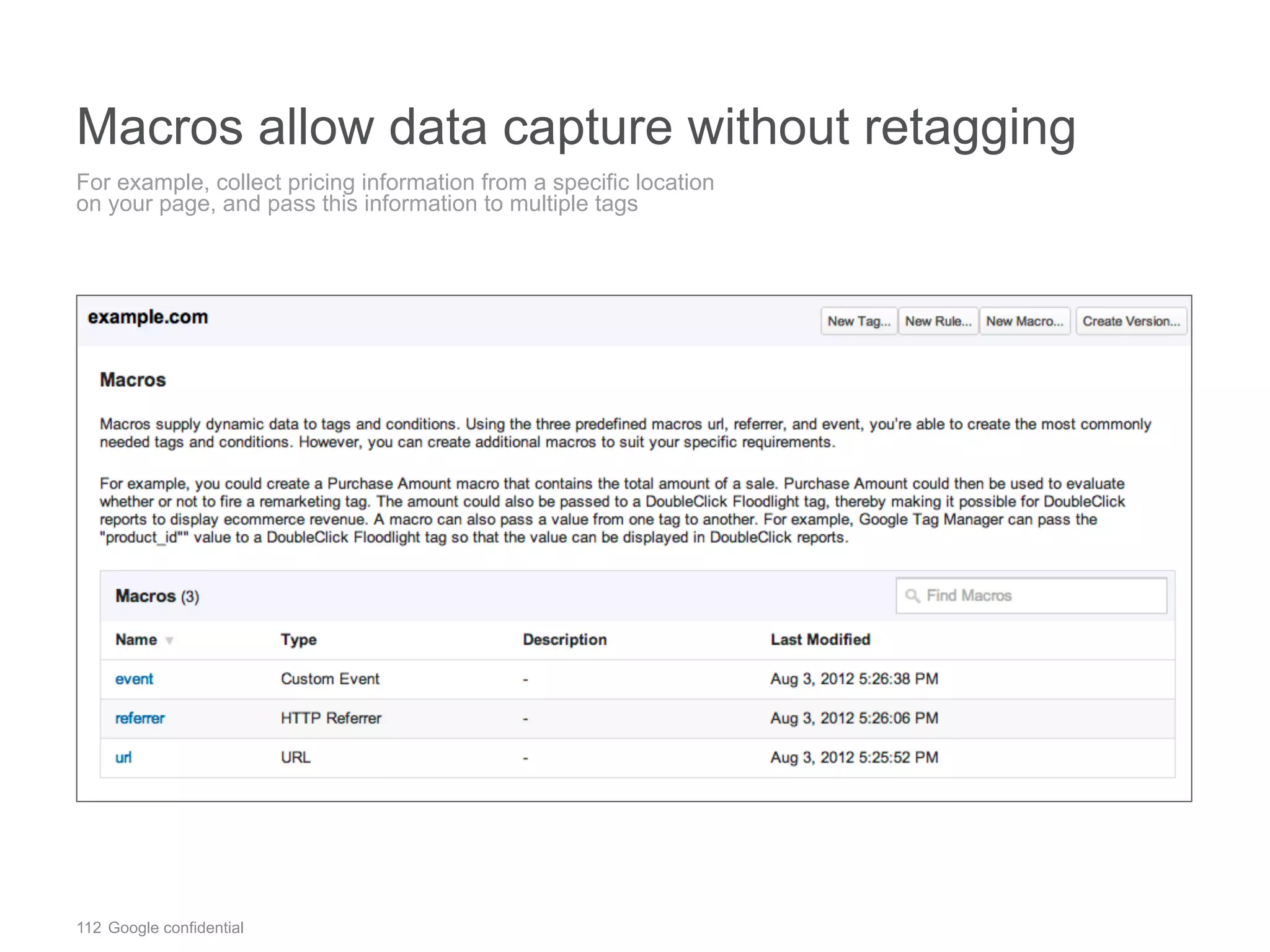Screen dimensions: 1270x952
Task: Open the event macro link
Action: click(134, 679)
